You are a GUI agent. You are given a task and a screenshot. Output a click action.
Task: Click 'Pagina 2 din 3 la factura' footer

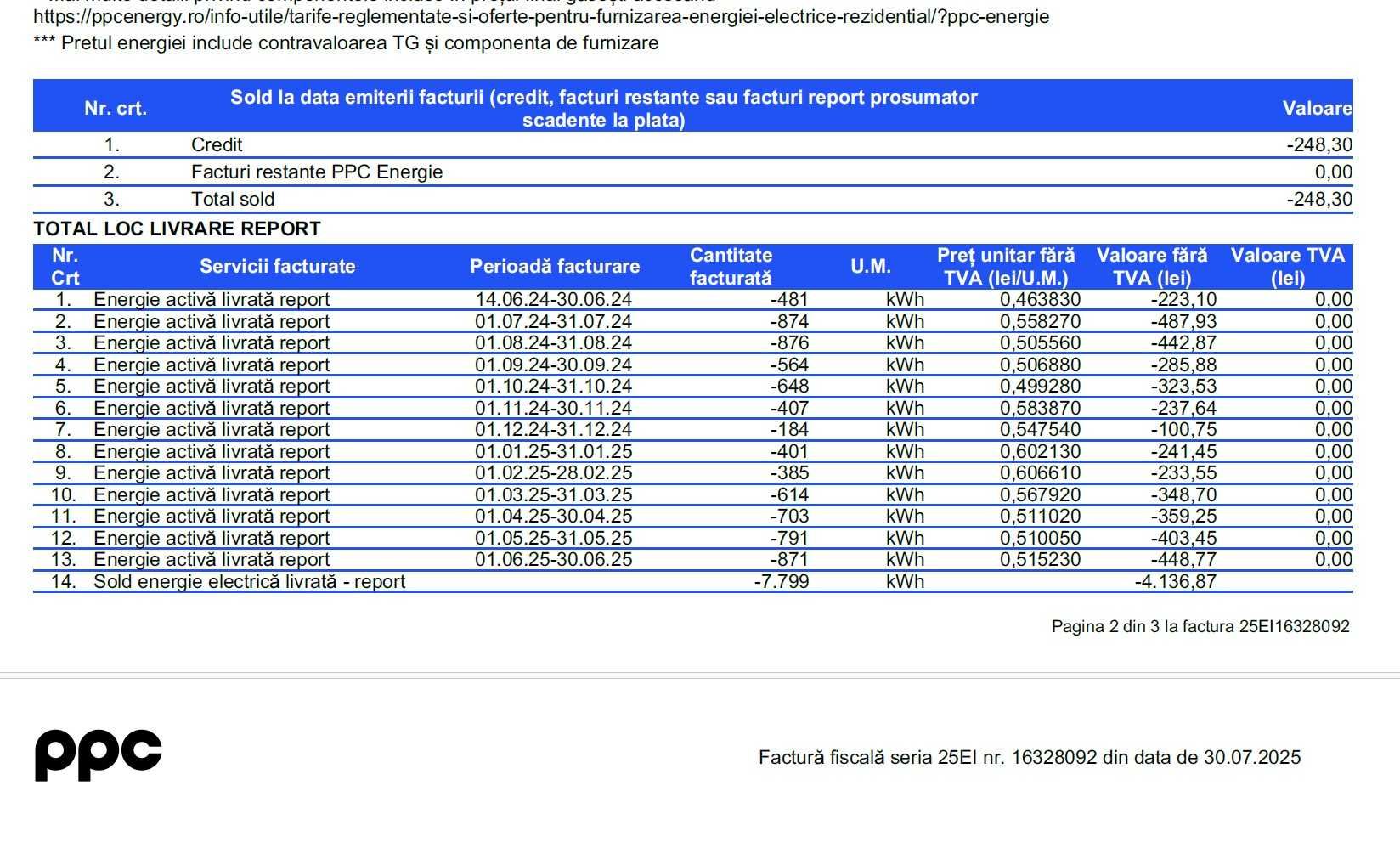click(x=1200, y=627)
